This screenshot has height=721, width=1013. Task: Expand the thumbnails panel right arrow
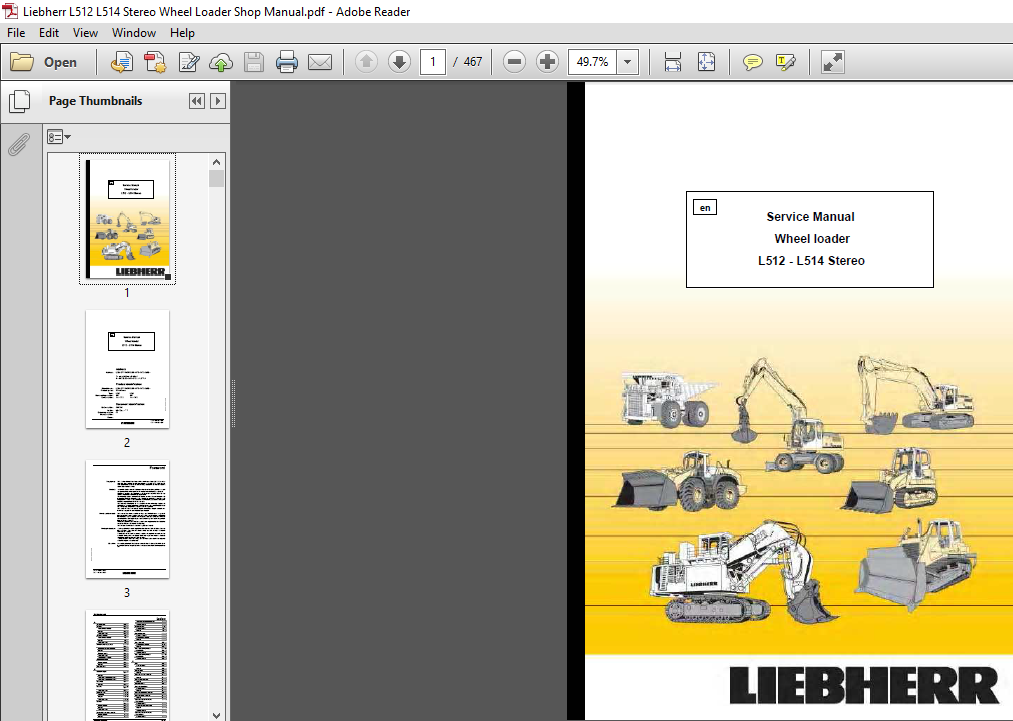pos(218,101)
